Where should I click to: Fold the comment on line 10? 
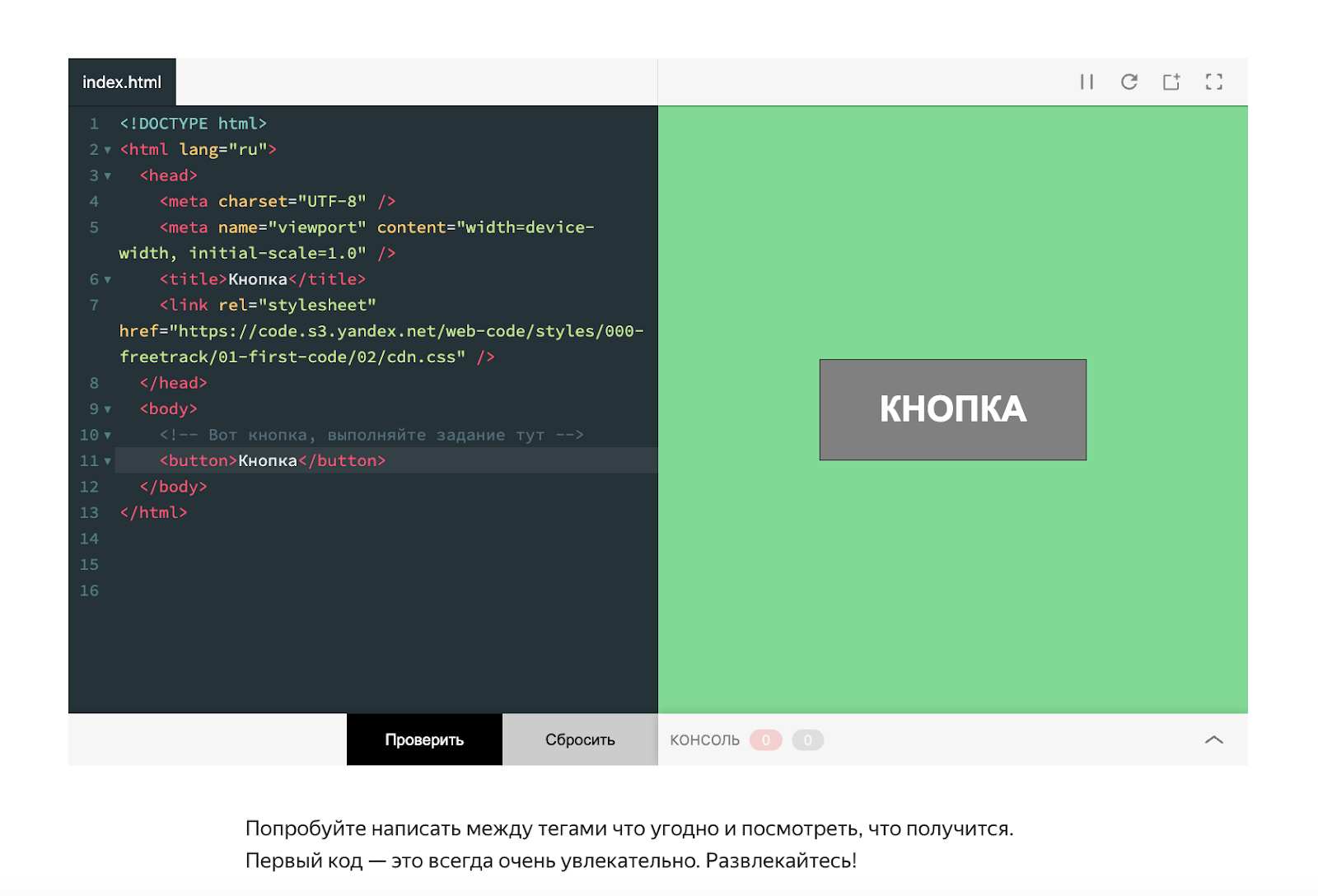[108, 435]
